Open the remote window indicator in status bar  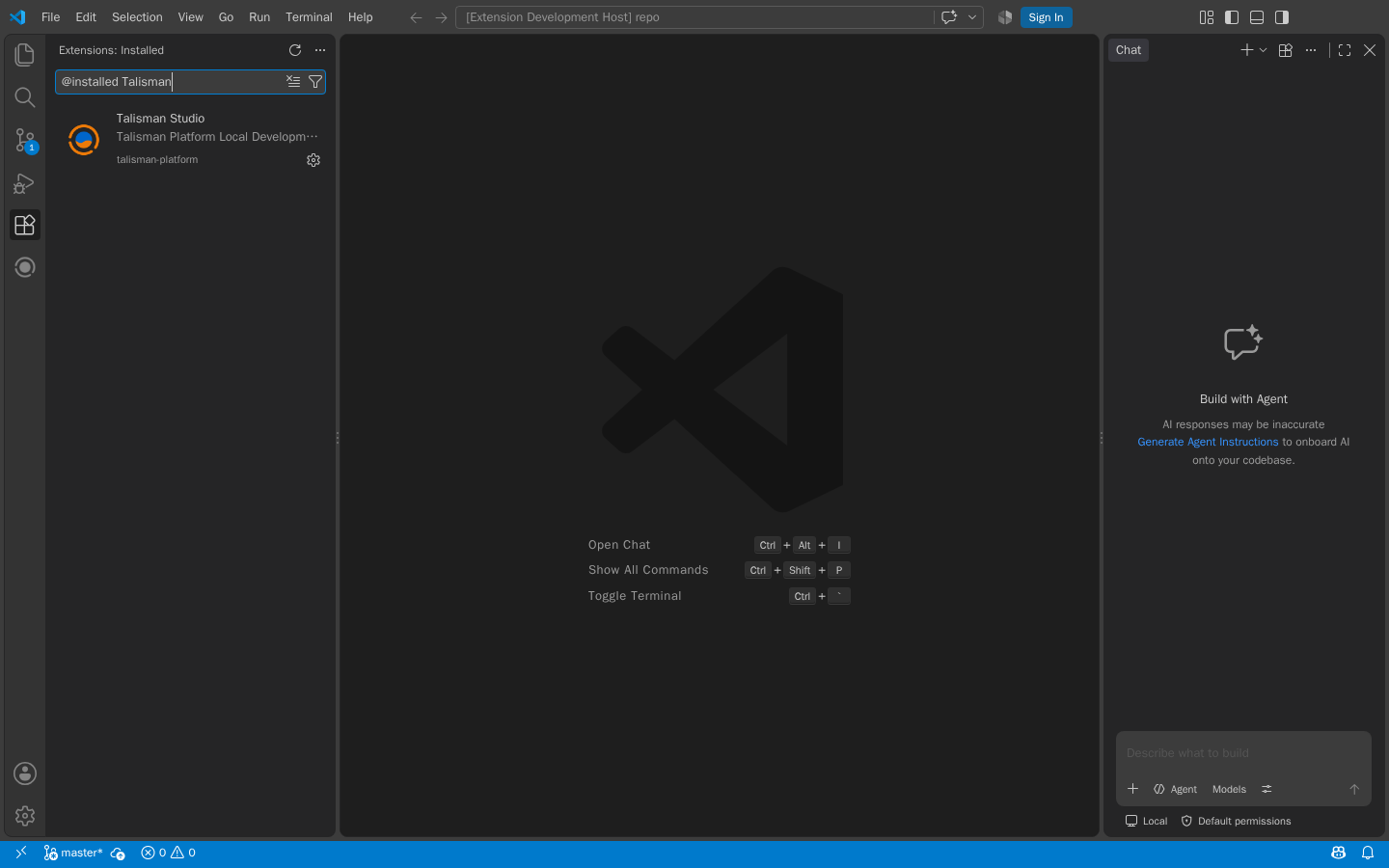21,853
